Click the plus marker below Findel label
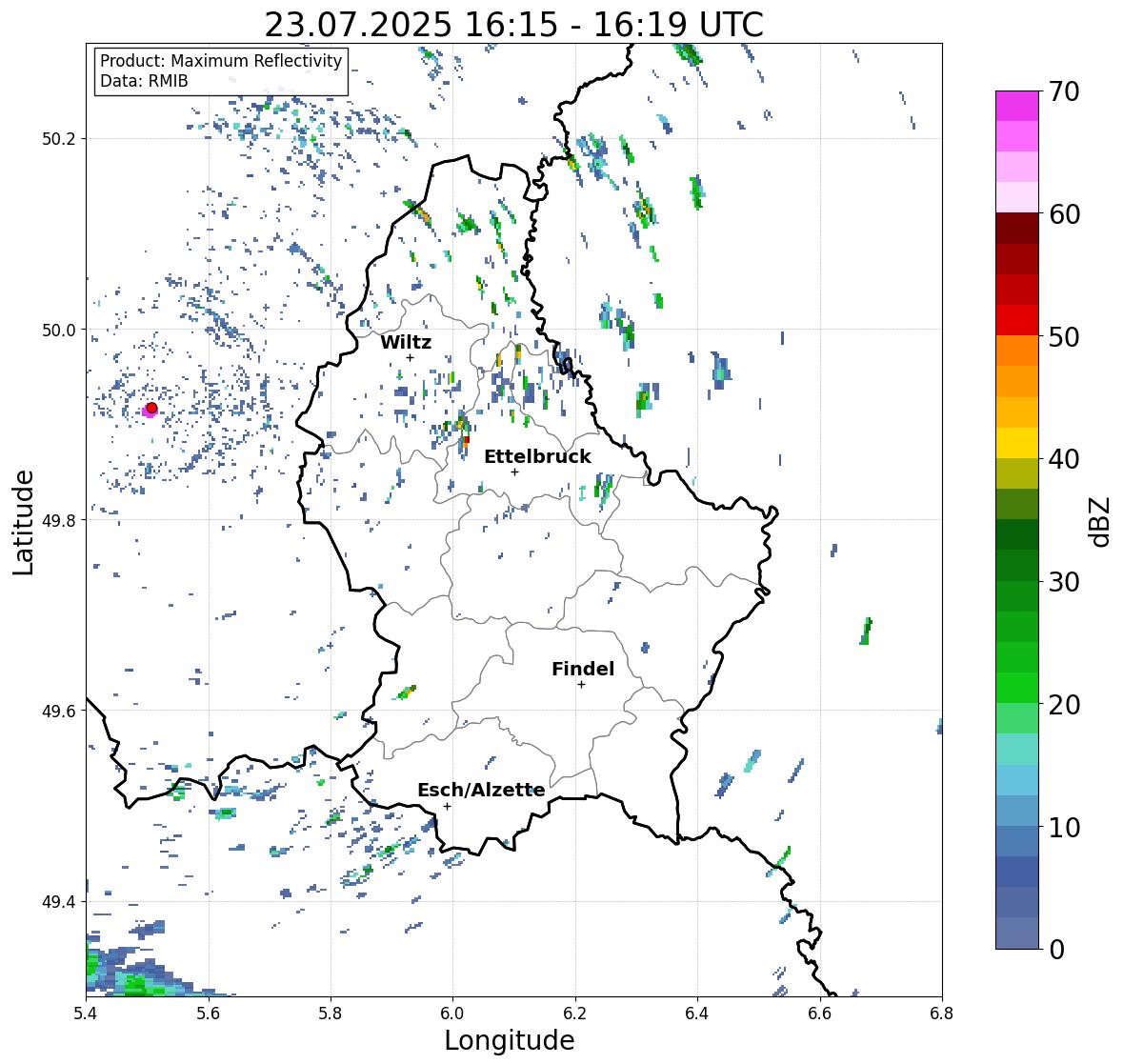Image resolution: width=1123 pixels, height=1064 pixels. pyautogui.click(x=581, y=685)
